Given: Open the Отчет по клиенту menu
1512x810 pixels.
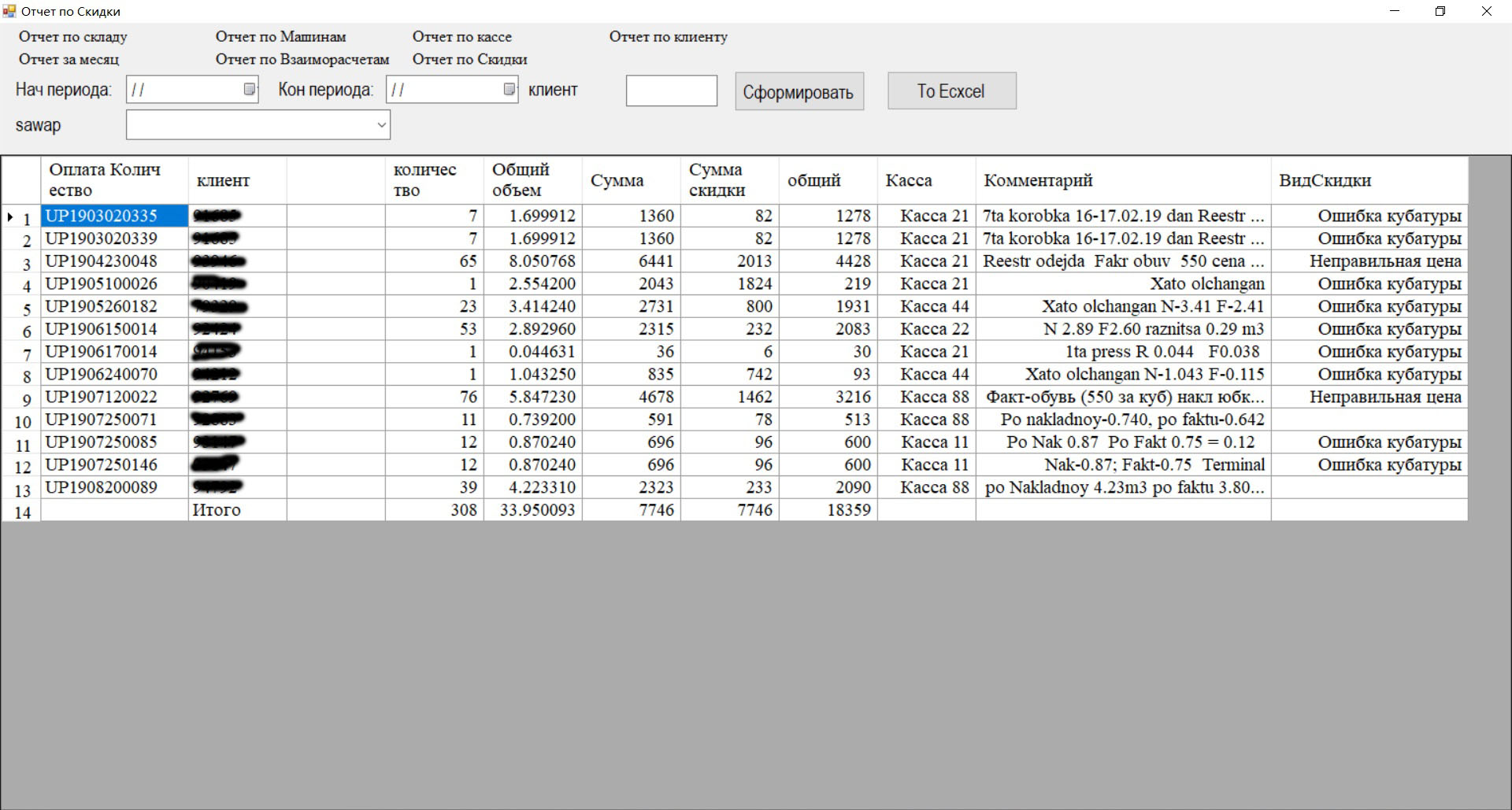Looking at the screenshot, I should pos(668,37).
